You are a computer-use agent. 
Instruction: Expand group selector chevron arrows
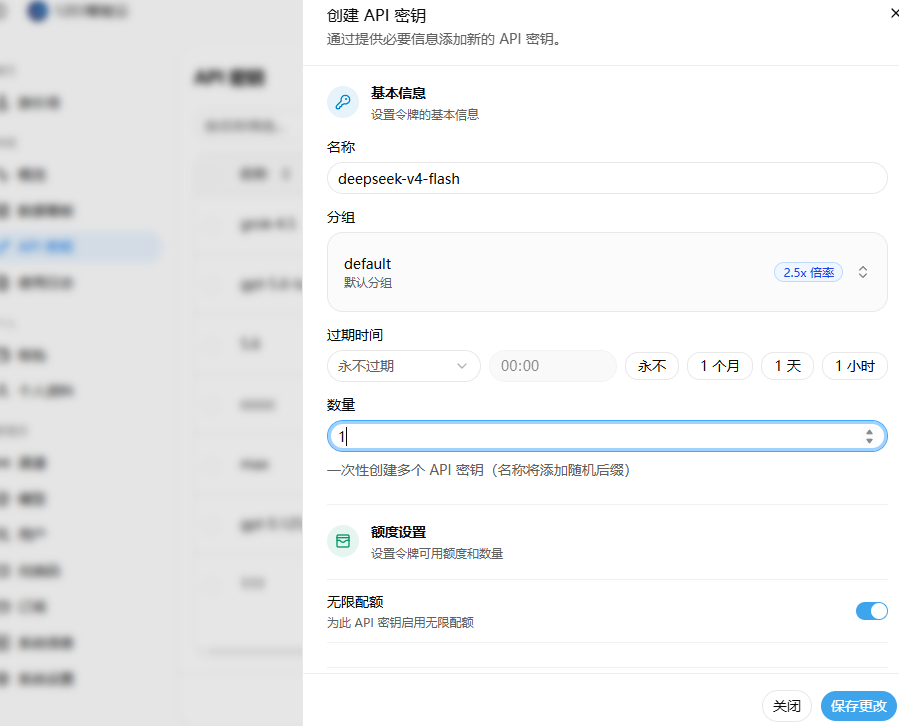pos(863,272)
